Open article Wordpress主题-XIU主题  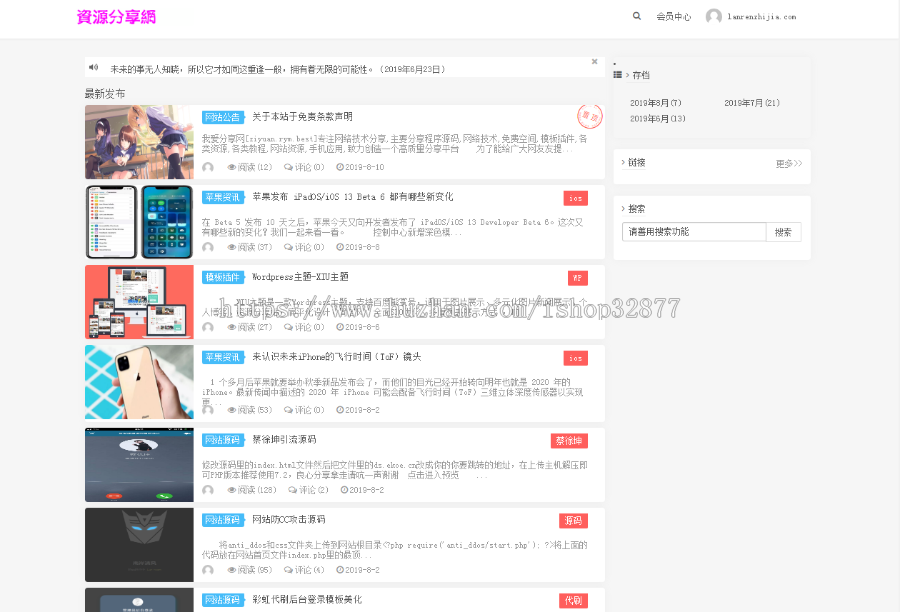[300, 276]
